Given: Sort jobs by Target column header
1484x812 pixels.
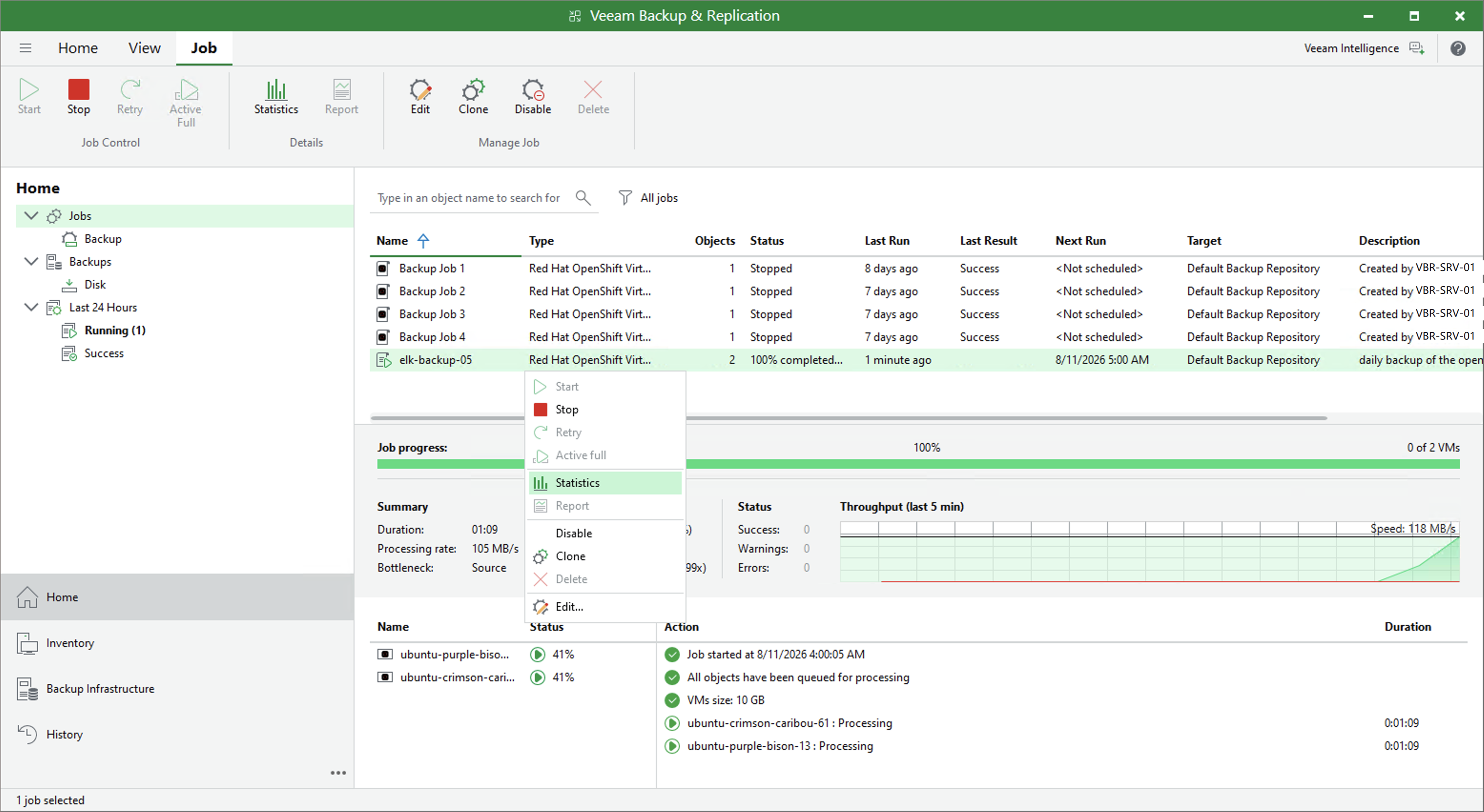Looking at the screenshot, I should click(1204, 241).
